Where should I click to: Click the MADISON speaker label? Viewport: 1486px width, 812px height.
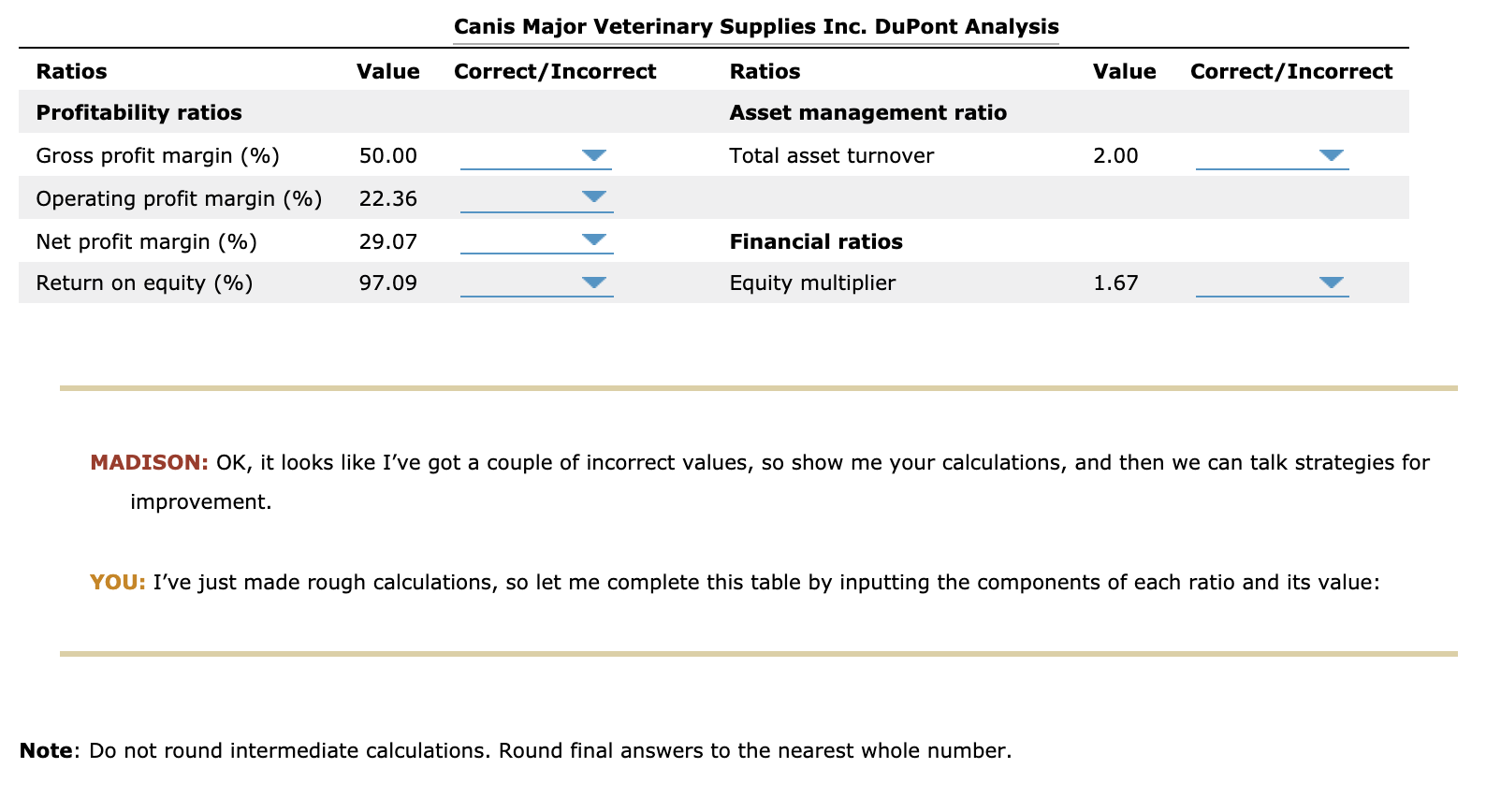pos(149,462)
